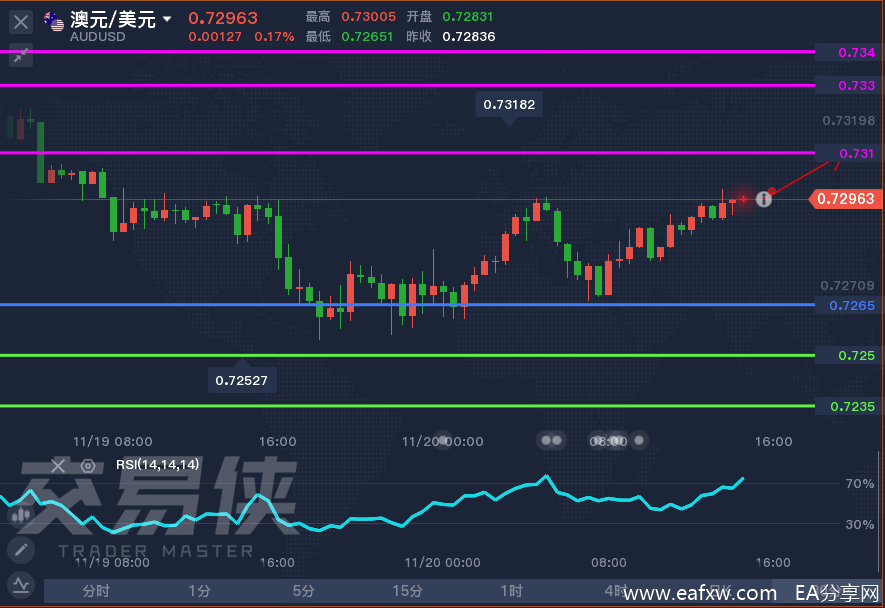Viewport: 885px width, 608px height.
Task: Click the double event dots on time axis
Action: (551, 440)
